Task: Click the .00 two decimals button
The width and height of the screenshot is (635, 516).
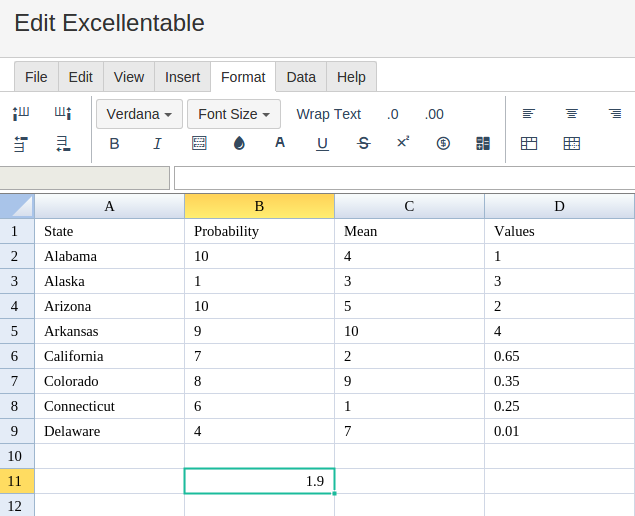Action: [434, 114]
